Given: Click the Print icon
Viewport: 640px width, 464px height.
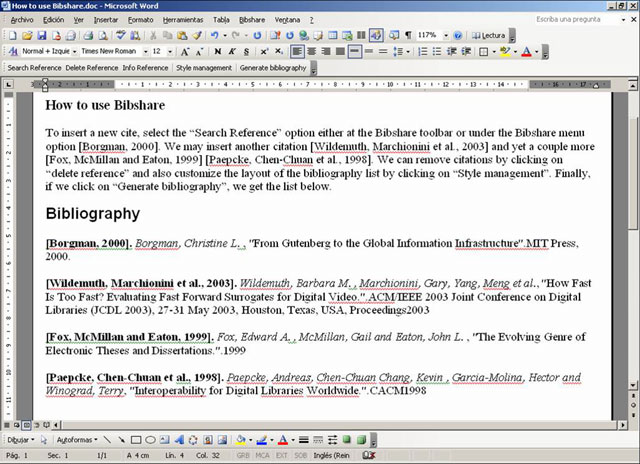Looking at the screenshot, I should tap(88, 36).
